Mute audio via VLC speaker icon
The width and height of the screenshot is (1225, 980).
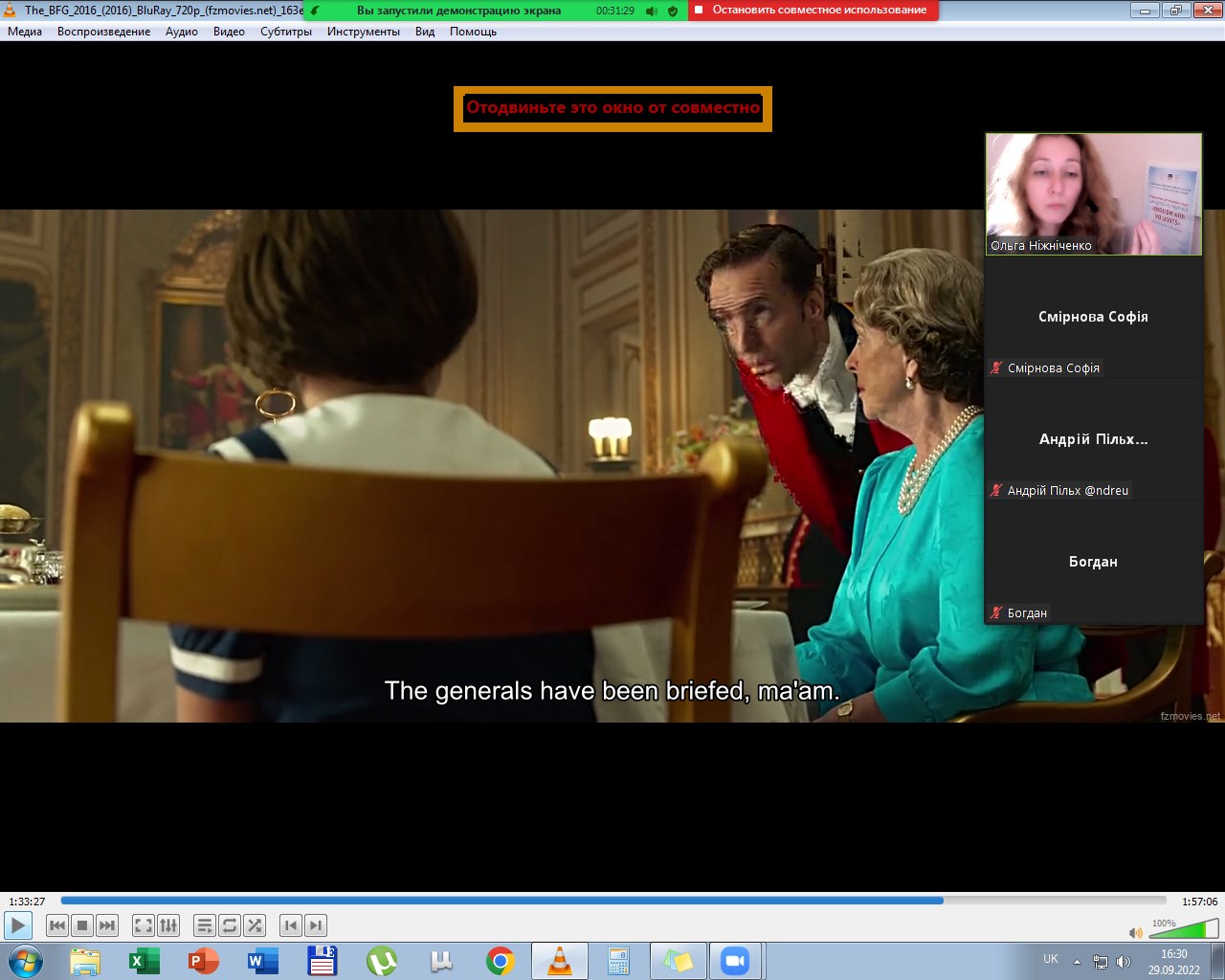click(x=1135, y=932)
